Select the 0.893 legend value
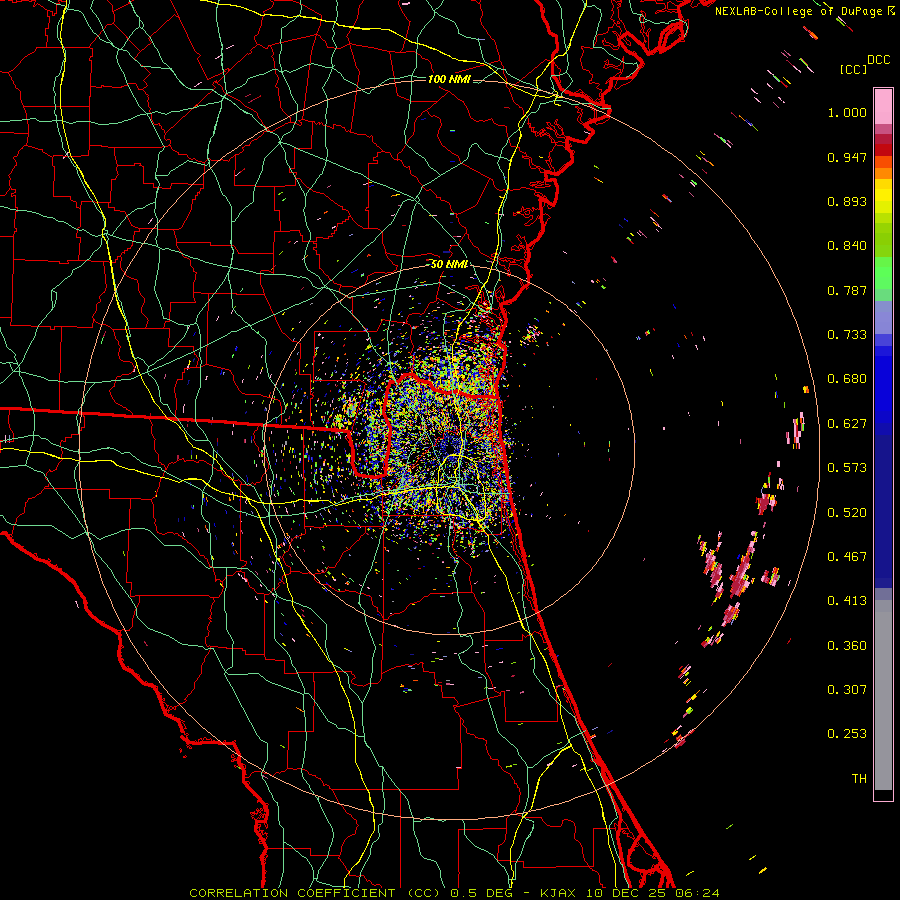 pos(847,201)
